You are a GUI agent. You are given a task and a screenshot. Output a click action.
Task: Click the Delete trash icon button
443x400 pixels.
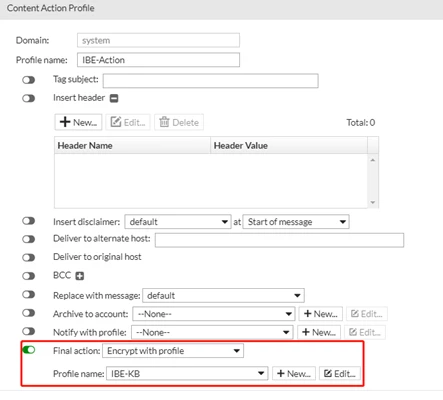(x=179, y=122)
